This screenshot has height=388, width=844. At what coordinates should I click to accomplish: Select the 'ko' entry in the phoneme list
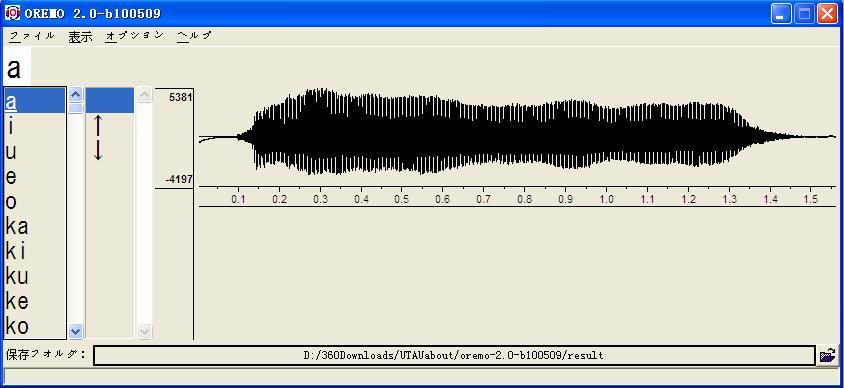[x=35, y=326]
